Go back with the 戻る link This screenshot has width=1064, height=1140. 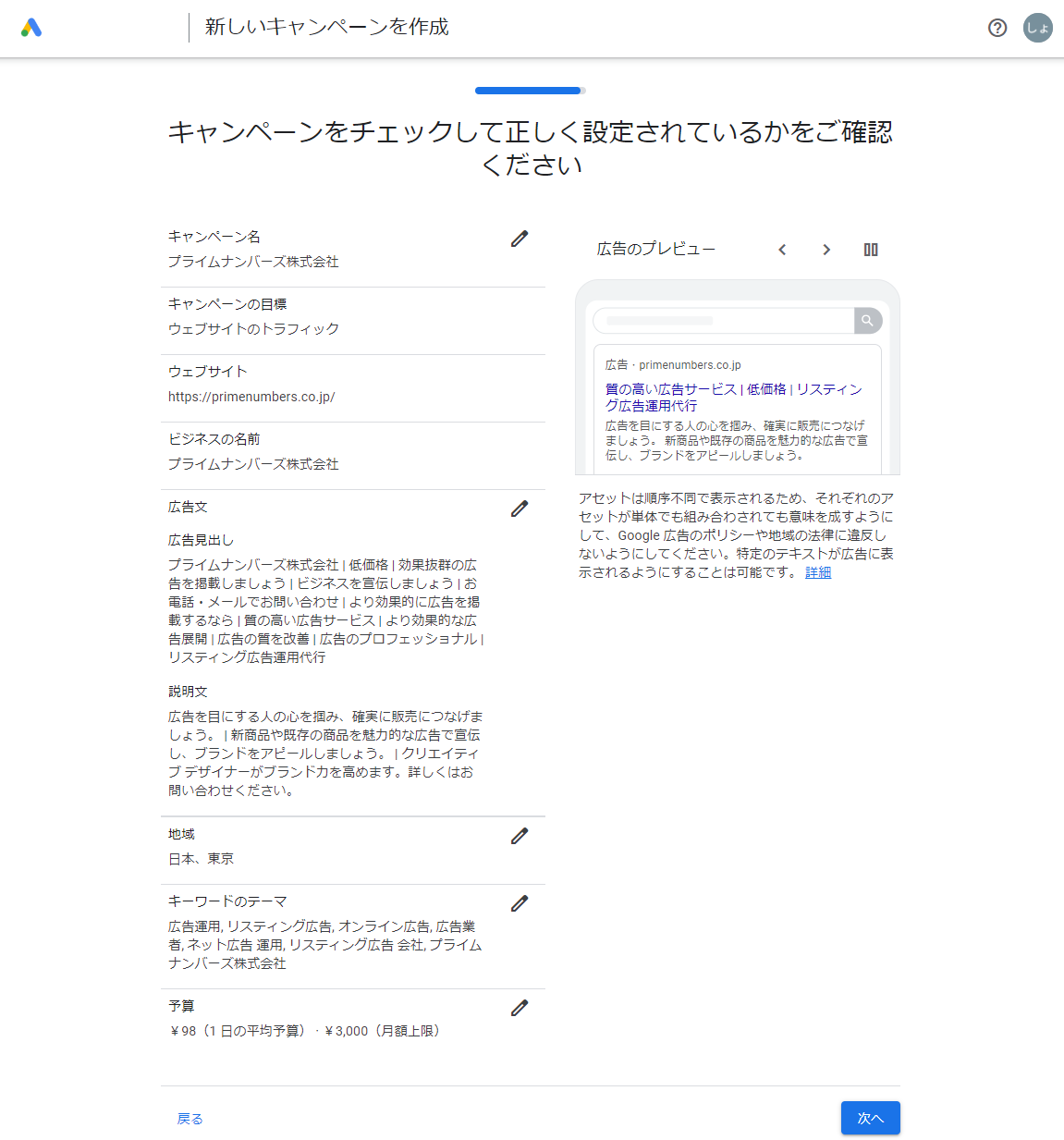click(190, 1119)
